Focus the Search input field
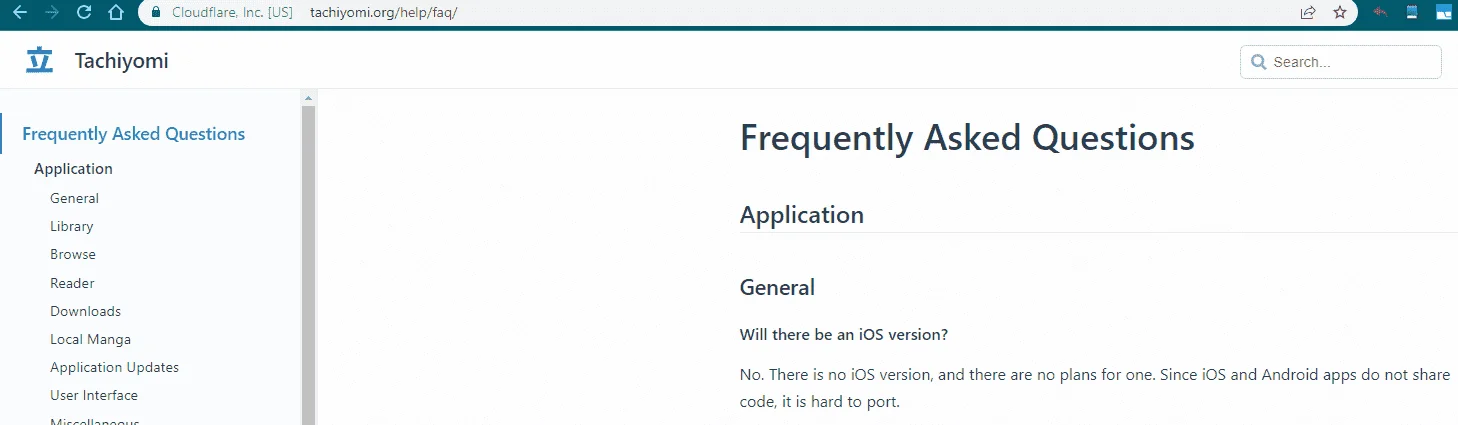Viewport: 1458px width, 425px height. click(1341, 62)
